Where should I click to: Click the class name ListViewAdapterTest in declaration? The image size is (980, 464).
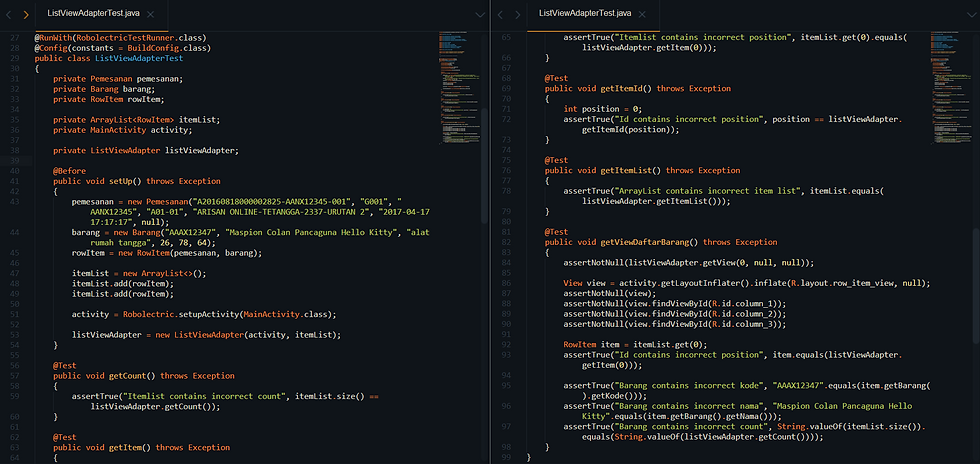pos(139,58)
